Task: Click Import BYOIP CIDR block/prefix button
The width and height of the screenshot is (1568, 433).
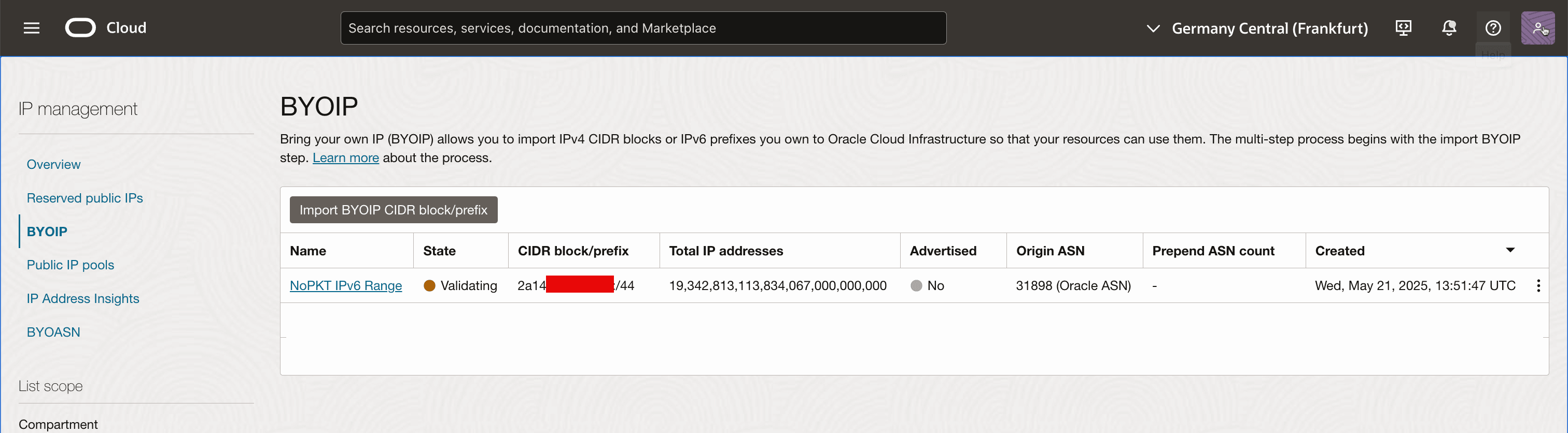Action: coord(393,210)
